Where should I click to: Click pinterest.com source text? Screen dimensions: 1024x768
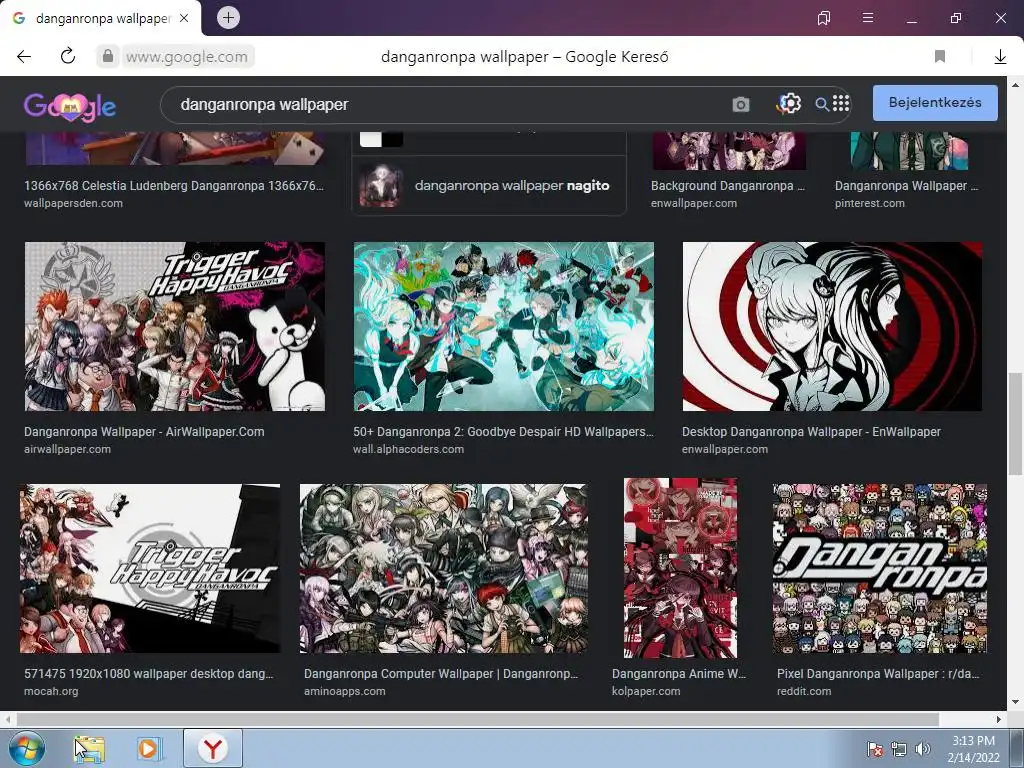click(x=869, y=203)
